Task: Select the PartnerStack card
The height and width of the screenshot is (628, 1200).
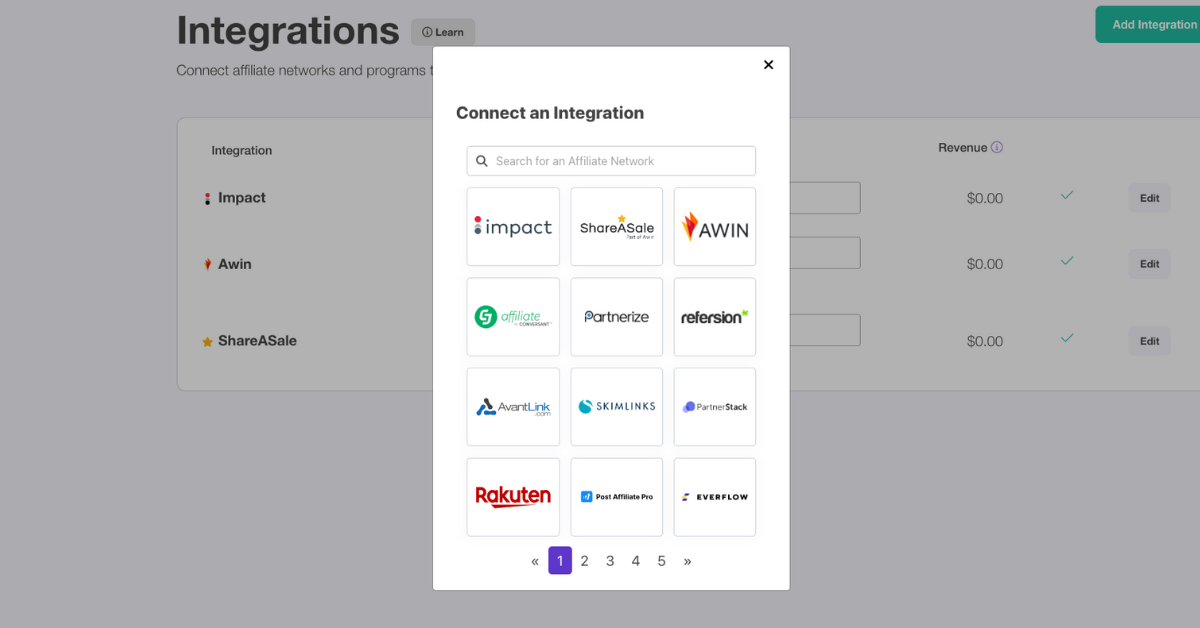Action: pos(715,407)
